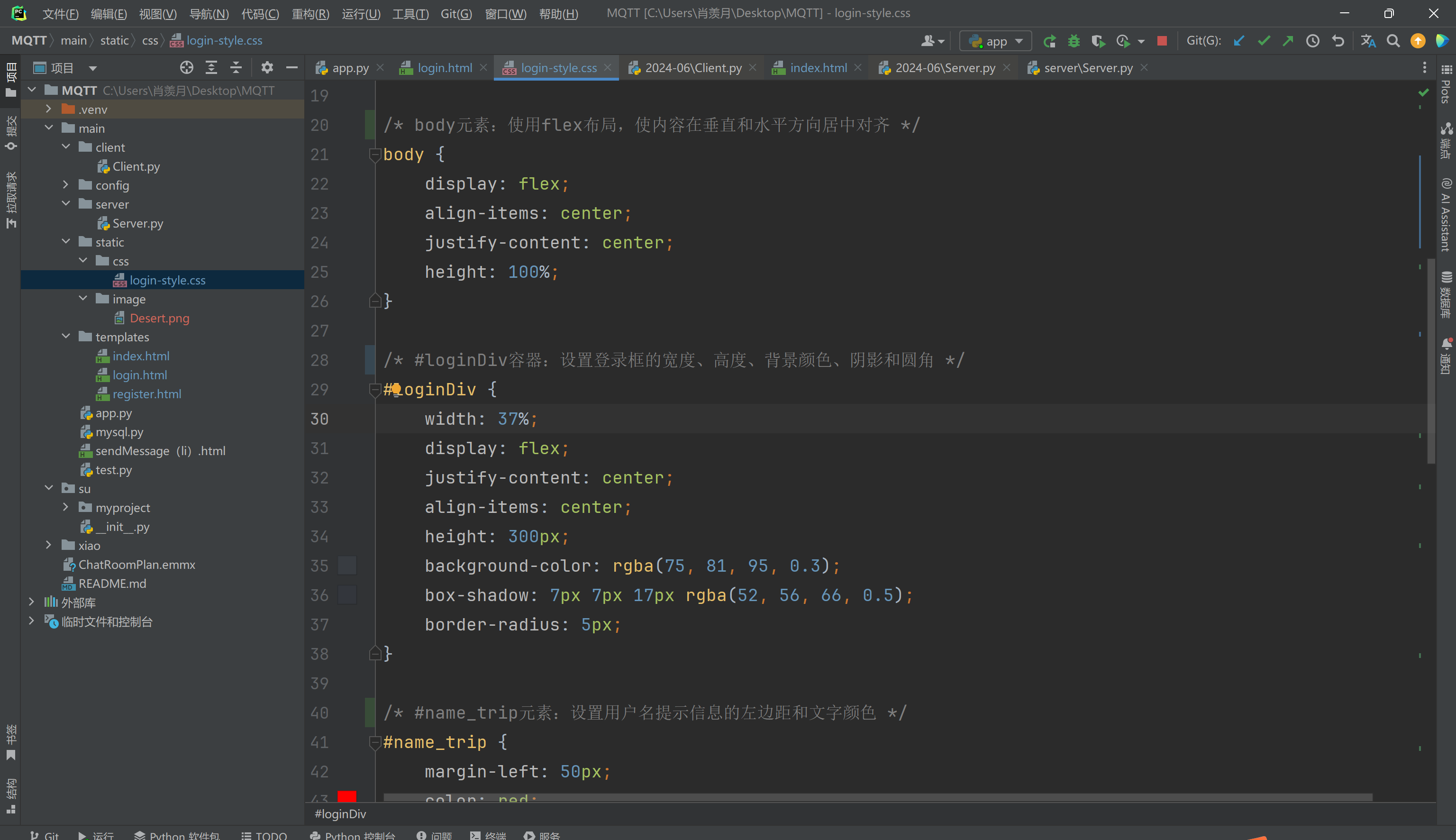Open the 重构(R) refactor menu
This screenshot has height=840, width=1456.
310,13
